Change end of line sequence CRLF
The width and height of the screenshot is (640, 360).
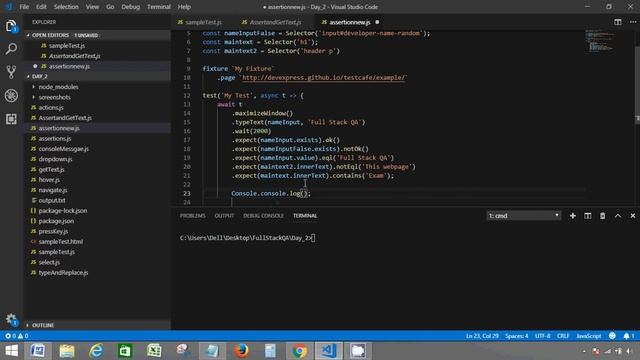click(x=563, y=336)
